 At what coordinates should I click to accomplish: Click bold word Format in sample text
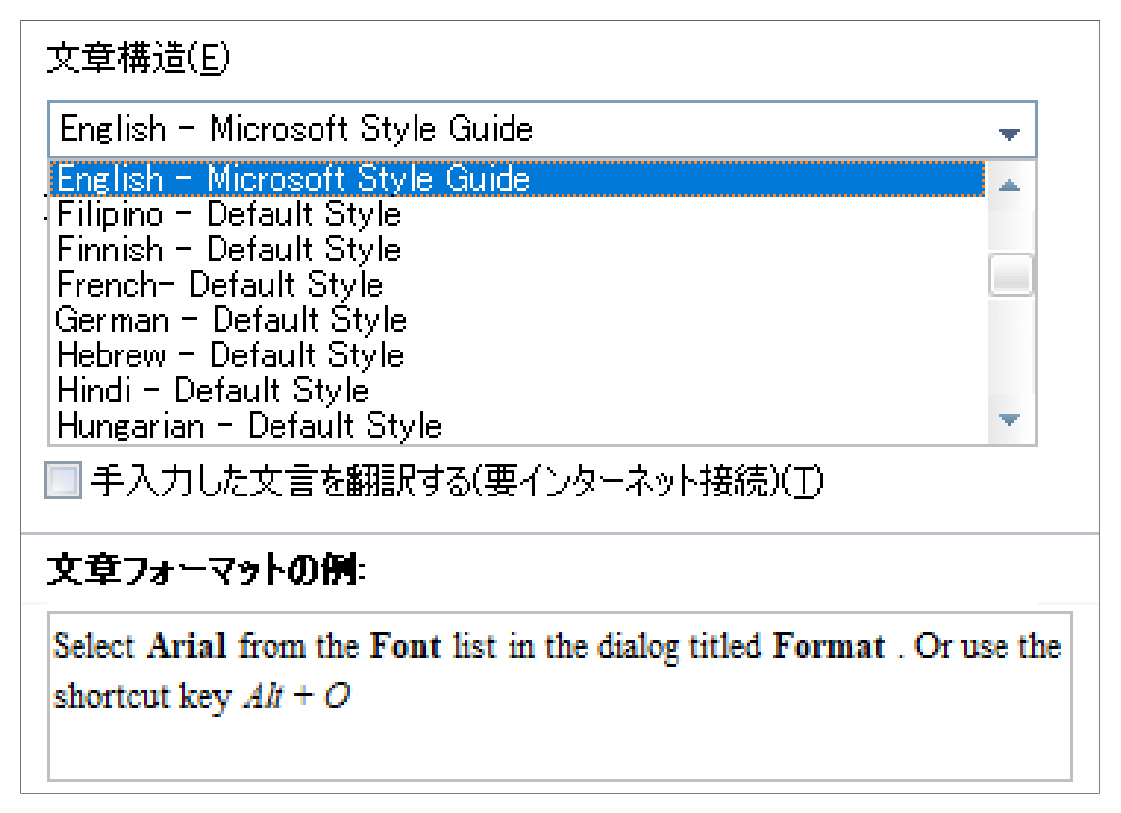[828, 646]
